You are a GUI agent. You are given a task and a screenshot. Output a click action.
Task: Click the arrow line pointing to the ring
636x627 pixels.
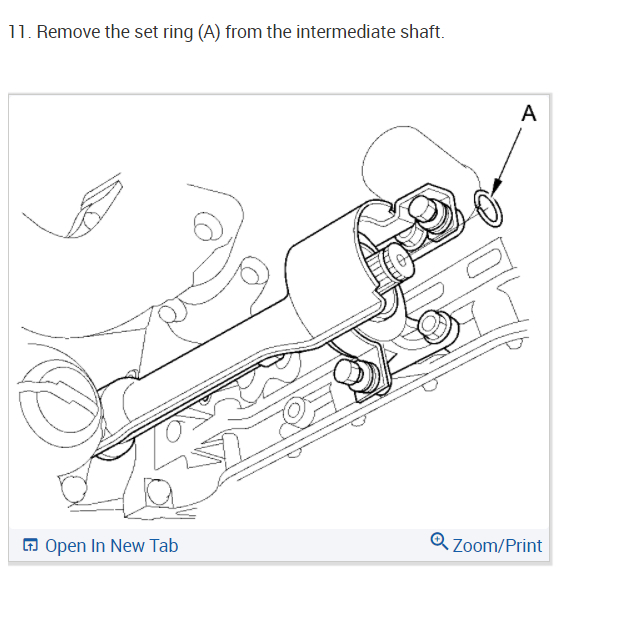[506, 161]
